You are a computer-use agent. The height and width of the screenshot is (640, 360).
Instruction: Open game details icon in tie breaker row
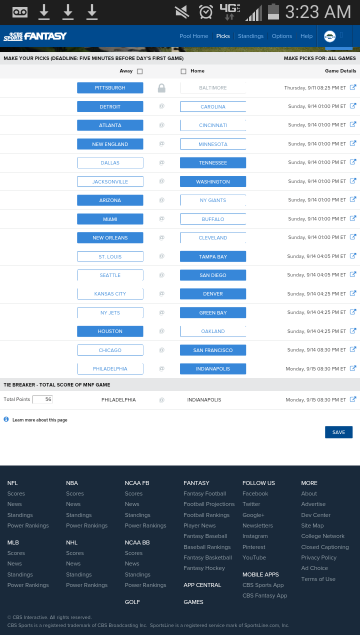pyautogui.click(x=353, y=400)
